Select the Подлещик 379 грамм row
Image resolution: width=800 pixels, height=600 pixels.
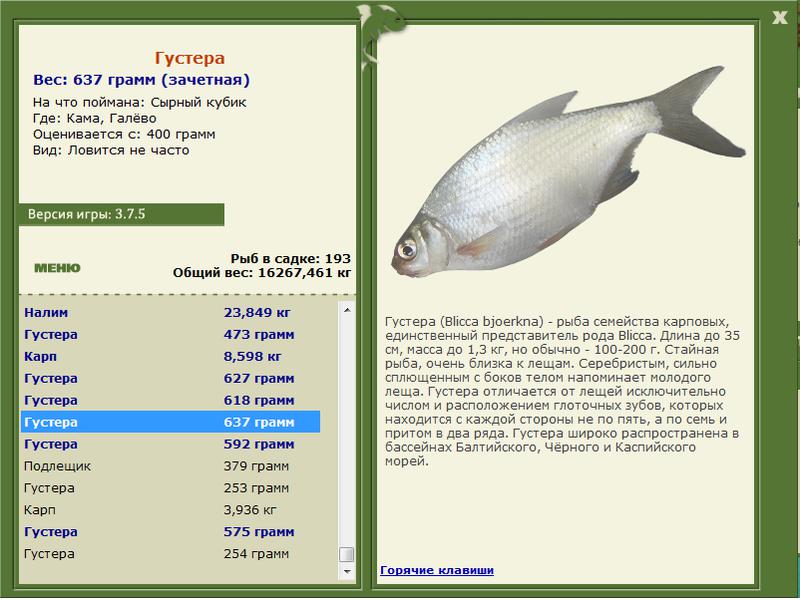170,466
